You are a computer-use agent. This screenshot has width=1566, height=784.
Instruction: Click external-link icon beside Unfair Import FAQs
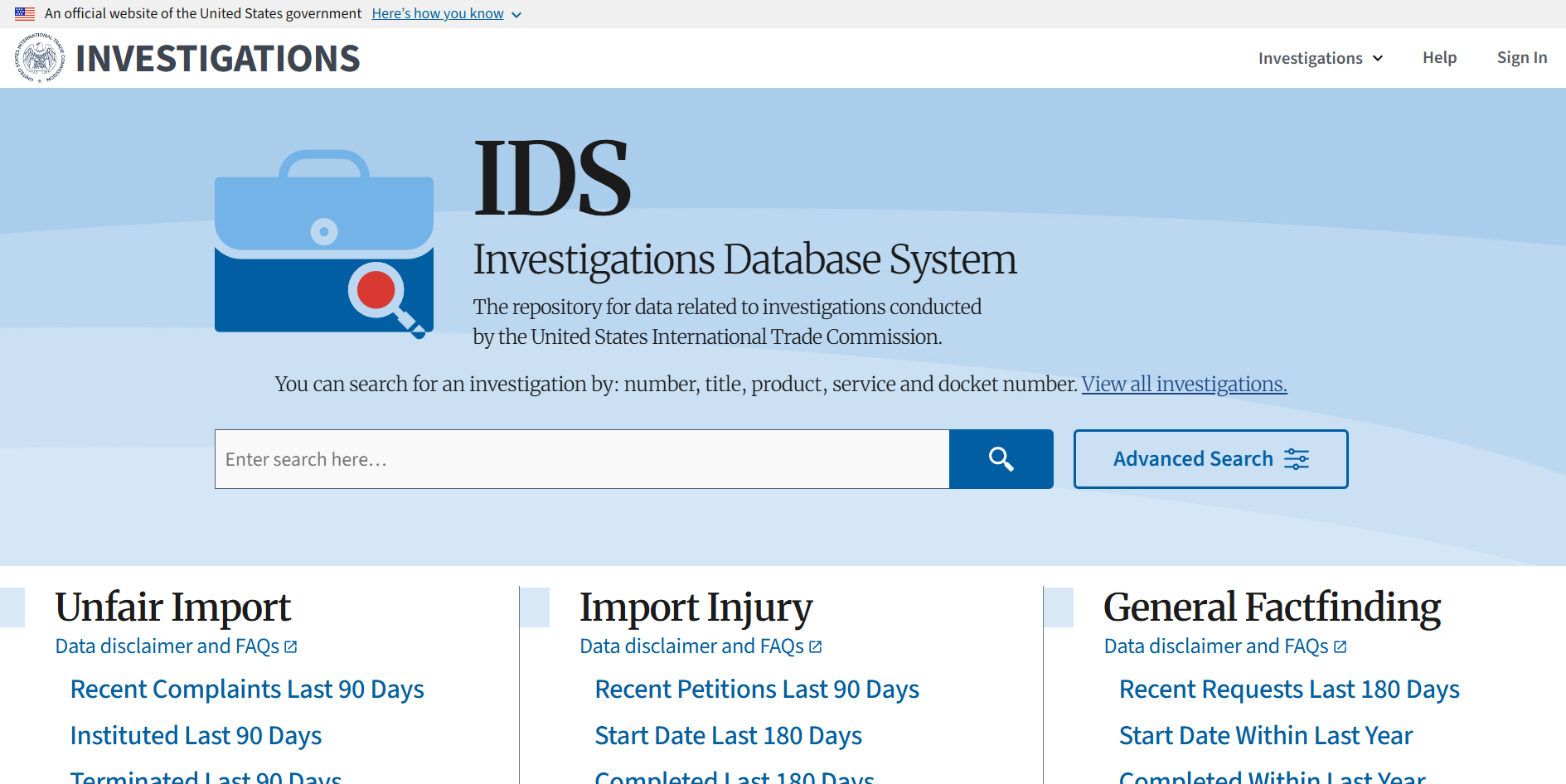(x=290, y=647)
